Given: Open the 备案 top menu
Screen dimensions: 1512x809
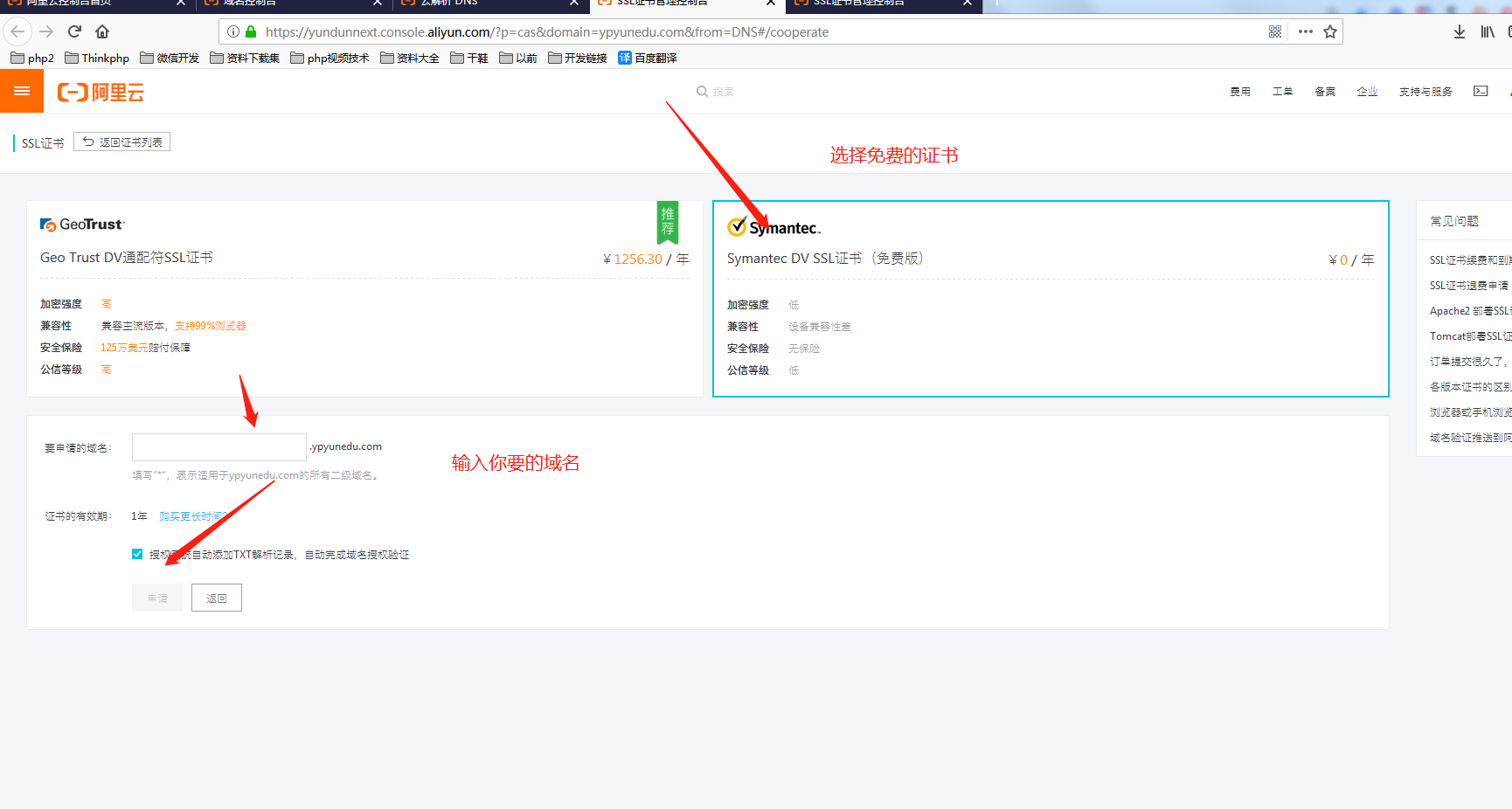Looking at the screenshot, I should coord(1325,92).
